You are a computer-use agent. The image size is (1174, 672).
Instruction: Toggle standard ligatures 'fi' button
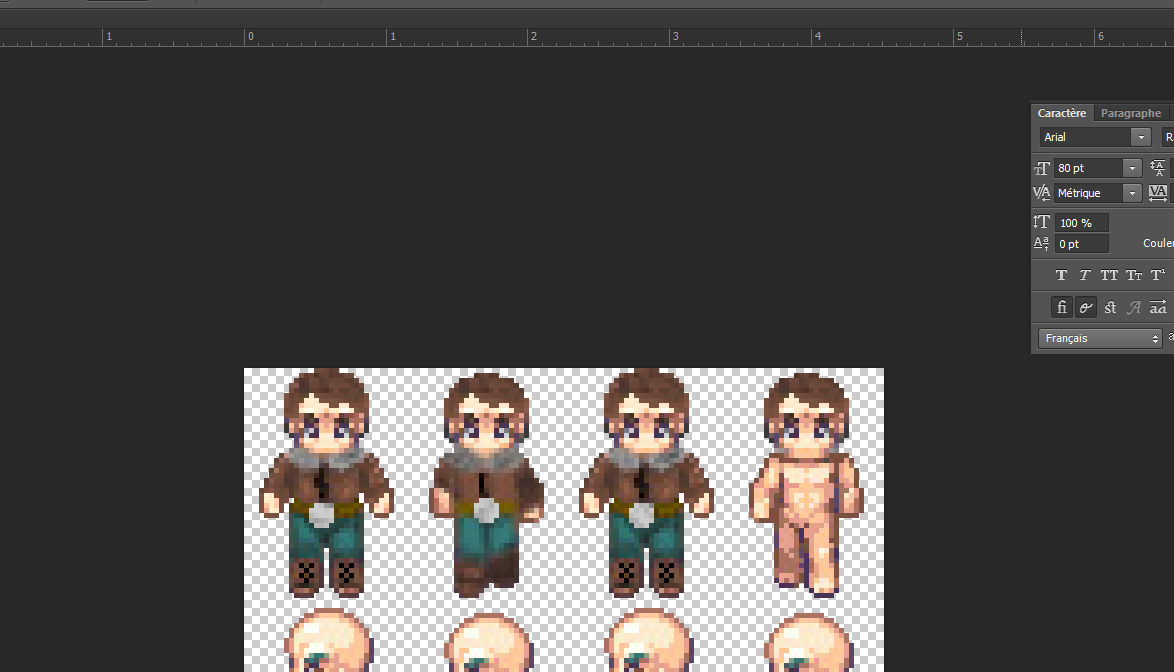1061,308
